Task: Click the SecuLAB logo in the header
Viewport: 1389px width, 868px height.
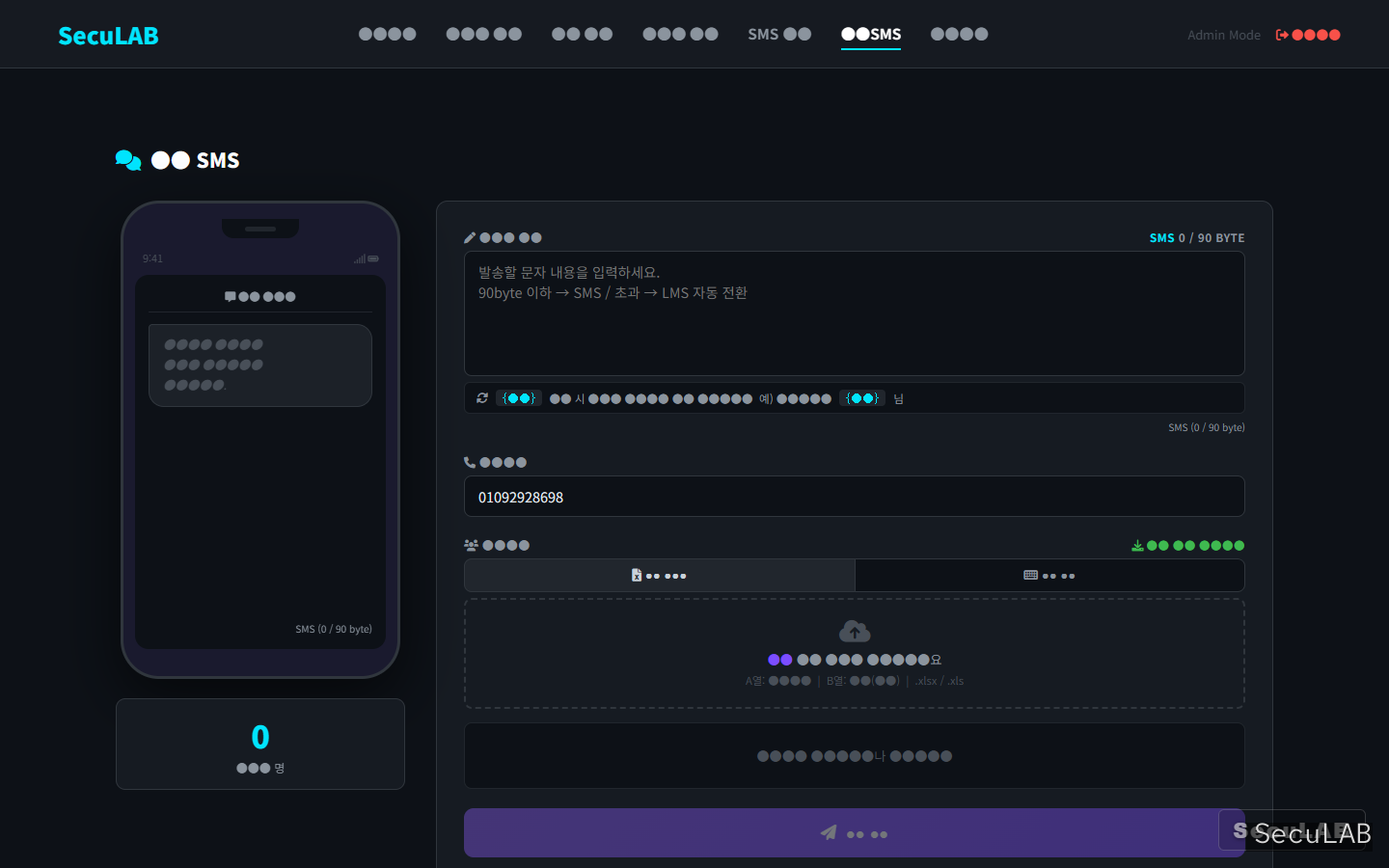Action: click(108, 36)
